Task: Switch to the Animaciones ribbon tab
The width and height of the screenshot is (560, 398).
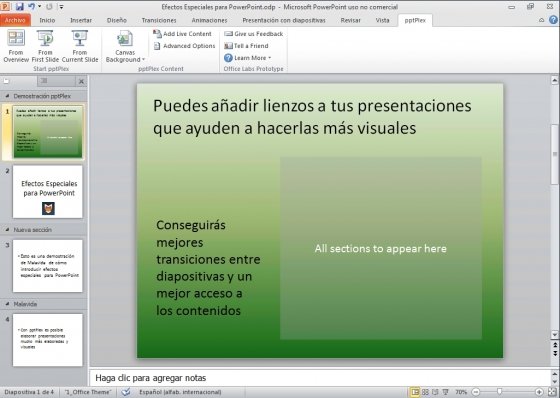Action: [209, 20]
